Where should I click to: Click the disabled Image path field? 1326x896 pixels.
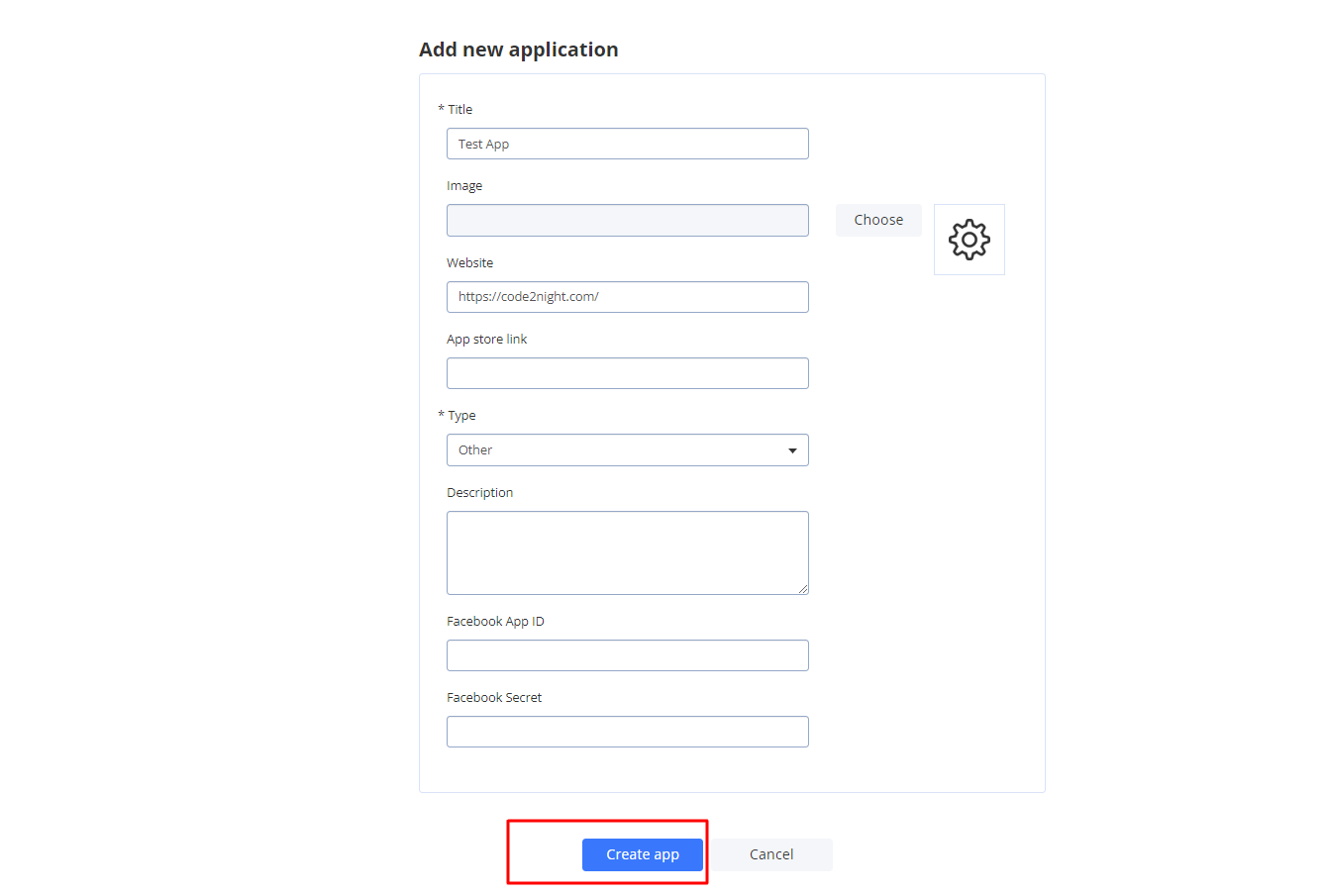(x=628, y=220)
